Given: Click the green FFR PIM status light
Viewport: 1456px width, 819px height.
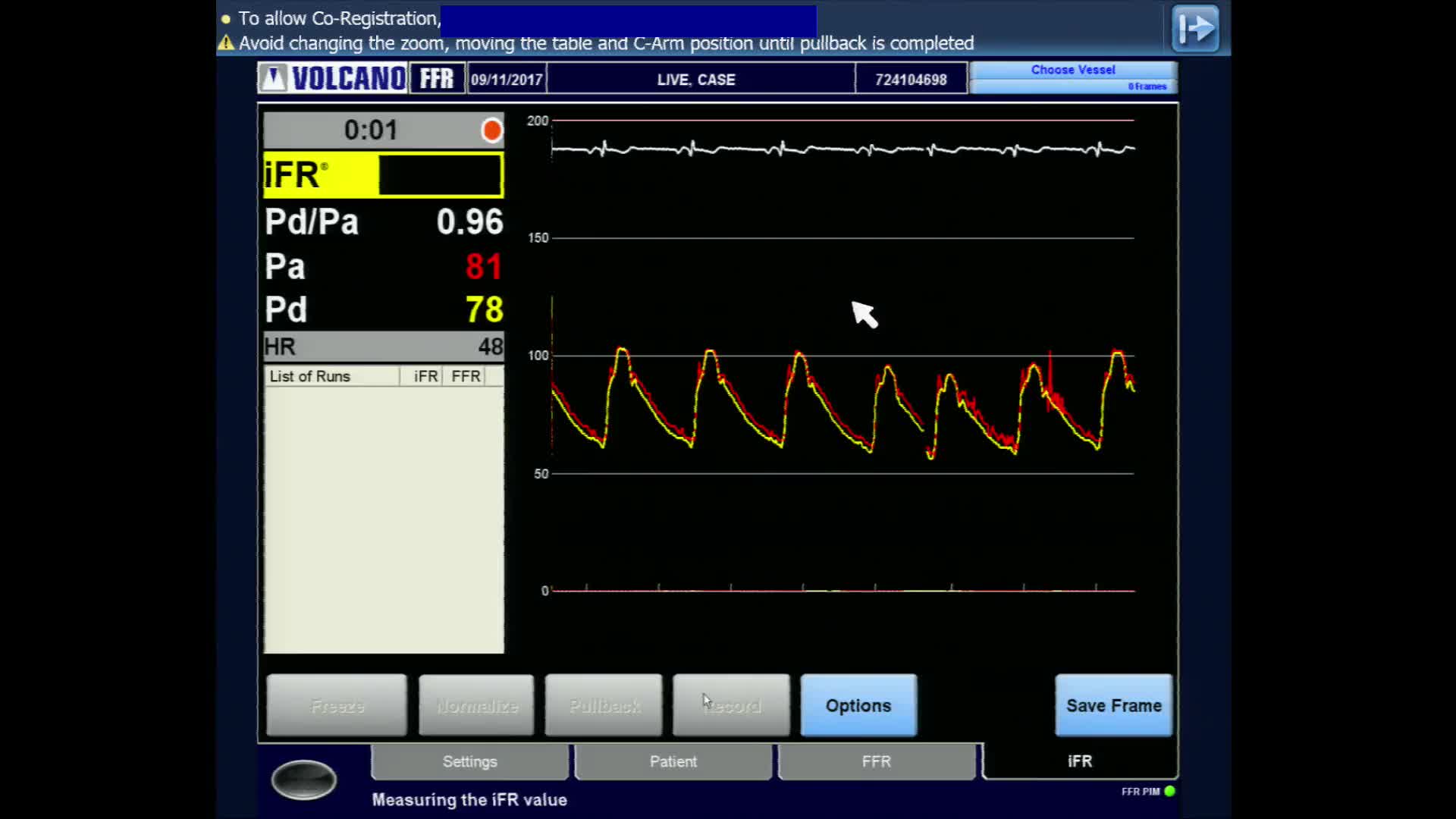Looking at the screenshot, I should [x=1169, y=791].
